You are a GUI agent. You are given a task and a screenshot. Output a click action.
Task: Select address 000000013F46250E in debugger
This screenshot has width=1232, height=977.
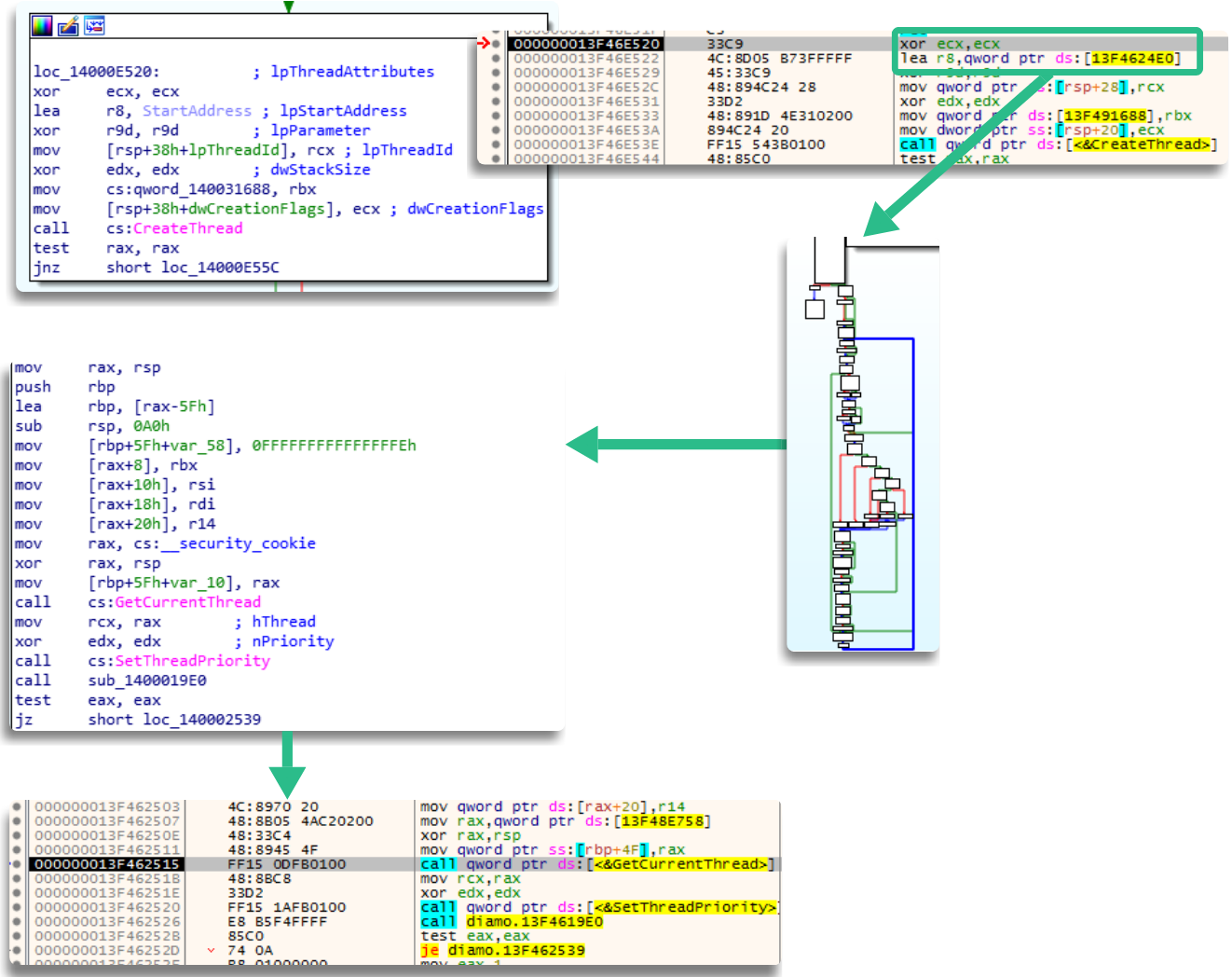pyautogui.click(x=107, y=835)
